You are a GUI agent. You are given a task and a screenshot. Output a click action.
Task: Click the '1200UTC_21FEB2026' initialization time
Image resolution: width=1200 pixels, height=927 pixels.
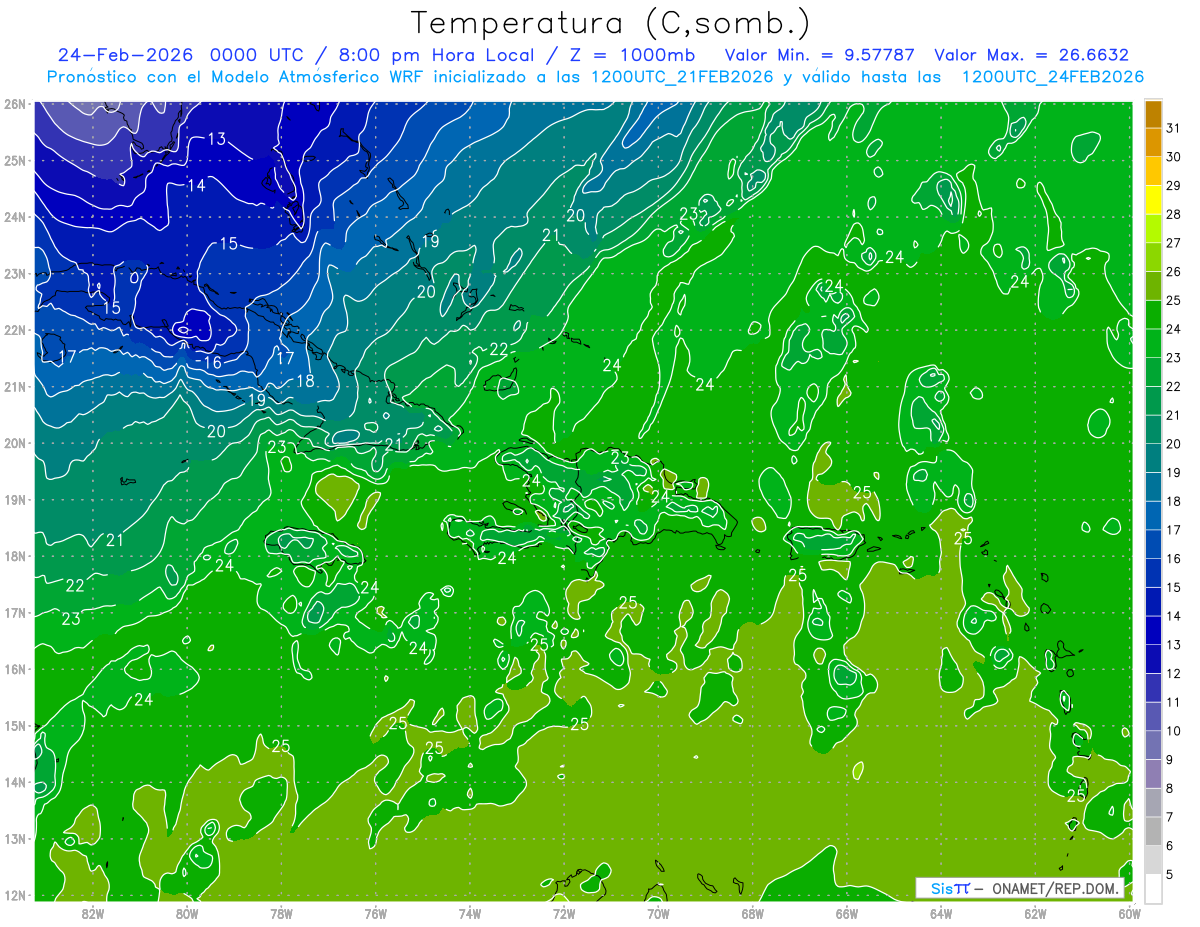(x=682, y=77)
